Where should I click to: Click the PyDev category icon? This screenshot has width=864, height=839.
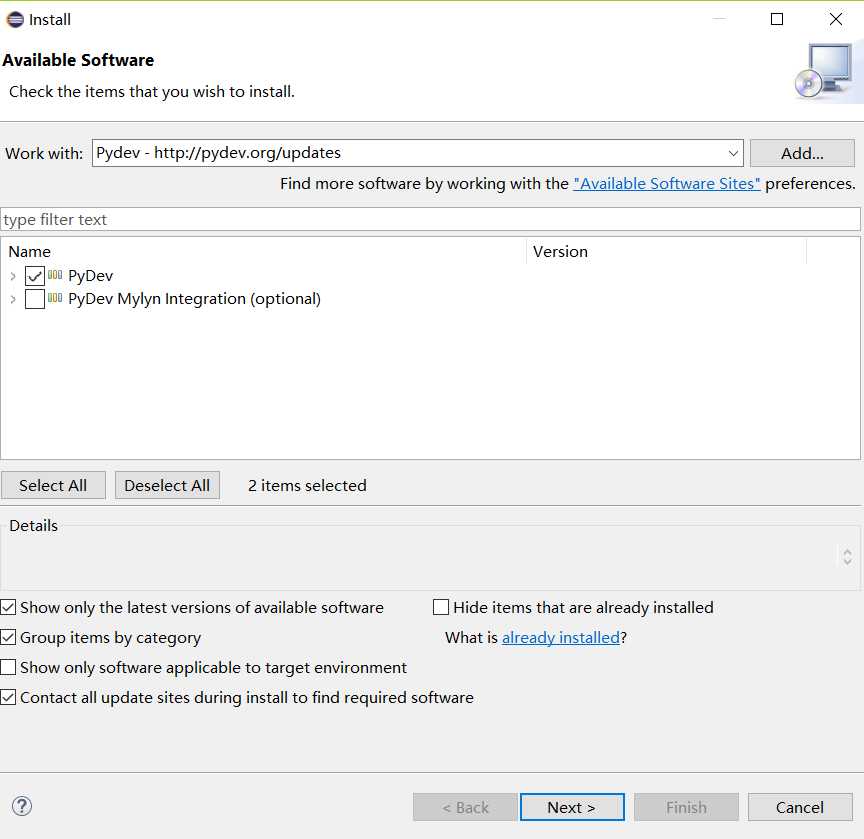point(56,275)
